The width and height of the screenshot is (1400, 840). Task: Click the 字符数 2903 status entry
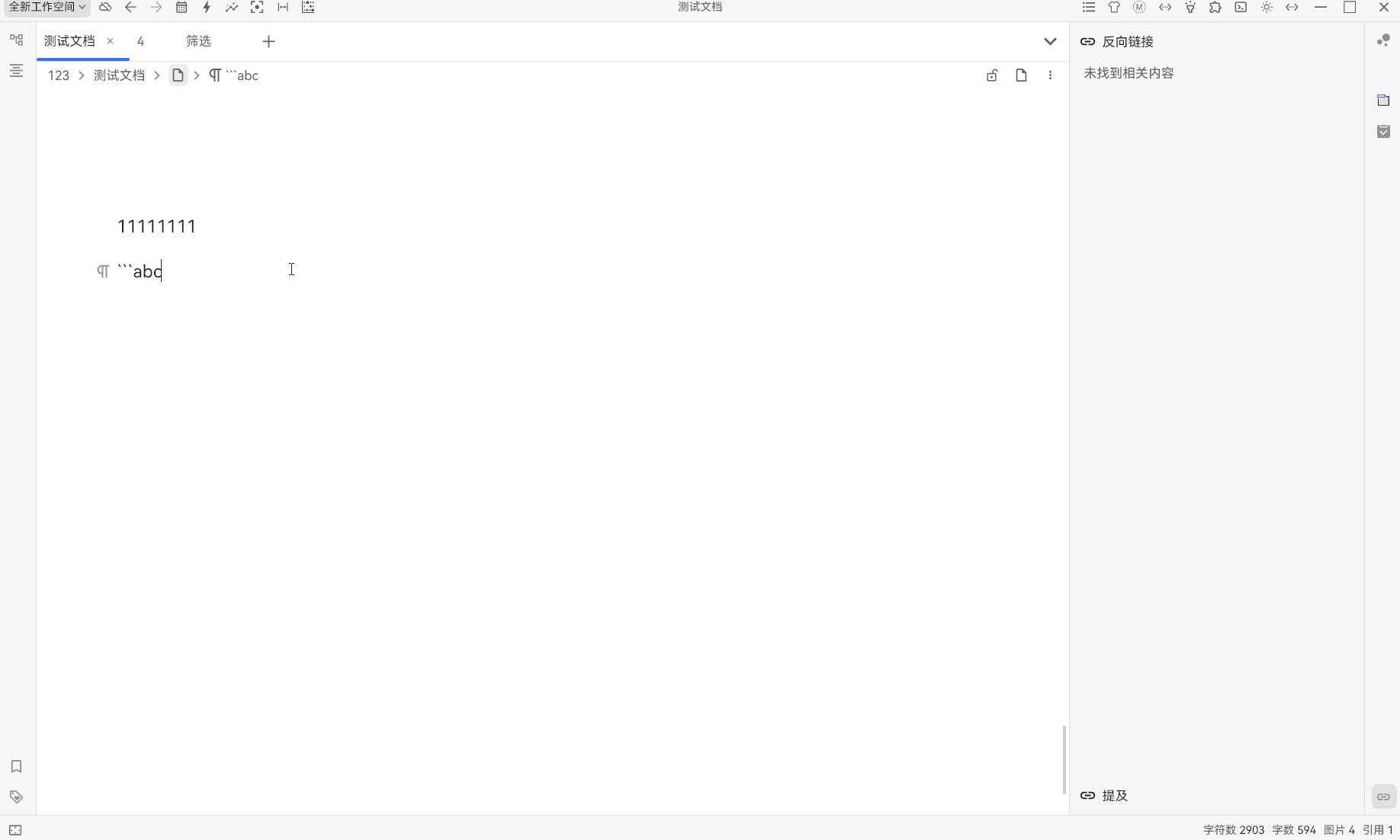pos(1234,830)
